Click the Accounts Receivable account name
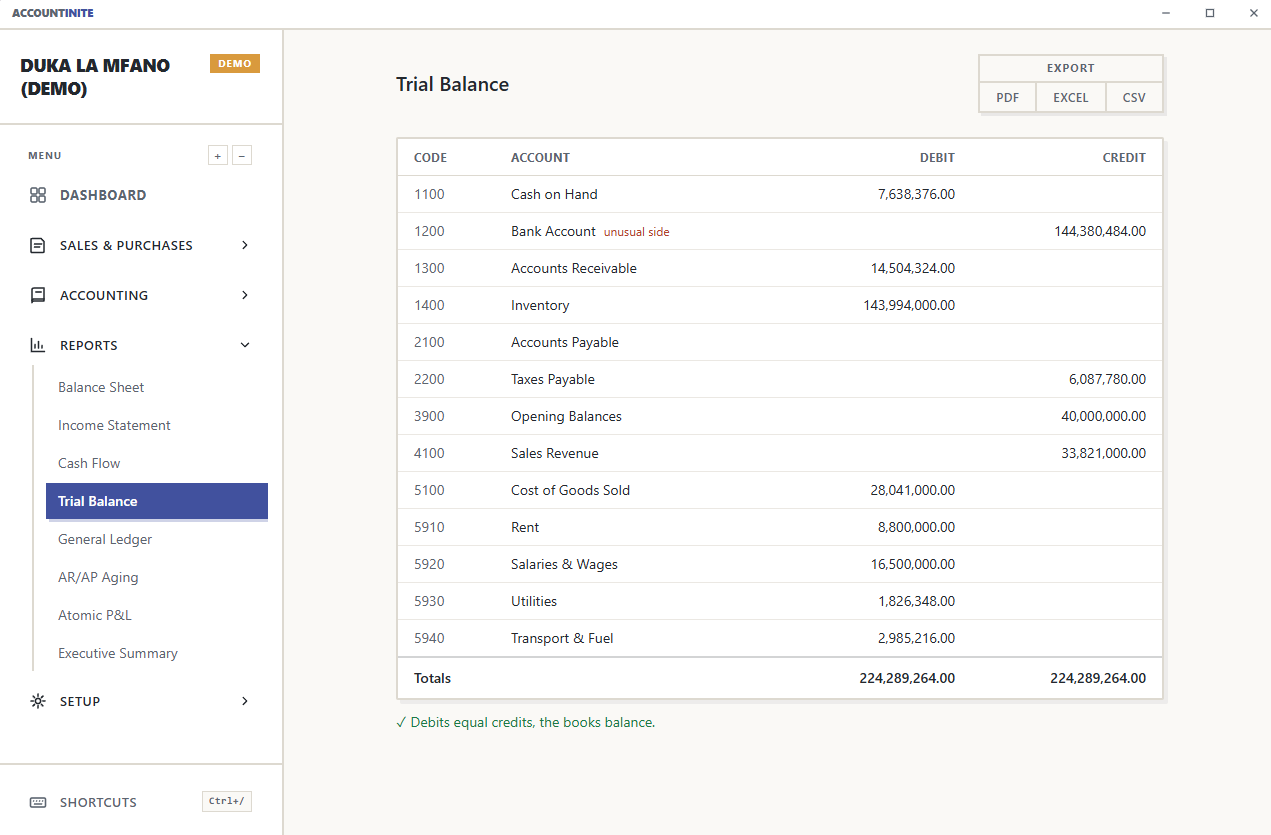This screenshot has height=835, width=1271. tap(574, 268)
